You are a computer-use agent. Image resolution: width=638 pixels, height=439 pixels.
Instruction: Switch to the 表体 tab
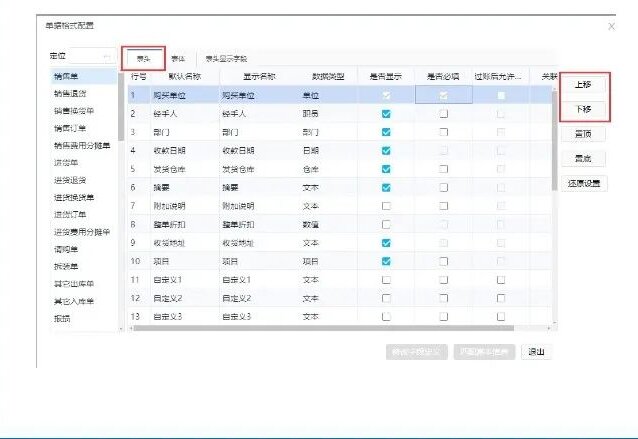178,59
